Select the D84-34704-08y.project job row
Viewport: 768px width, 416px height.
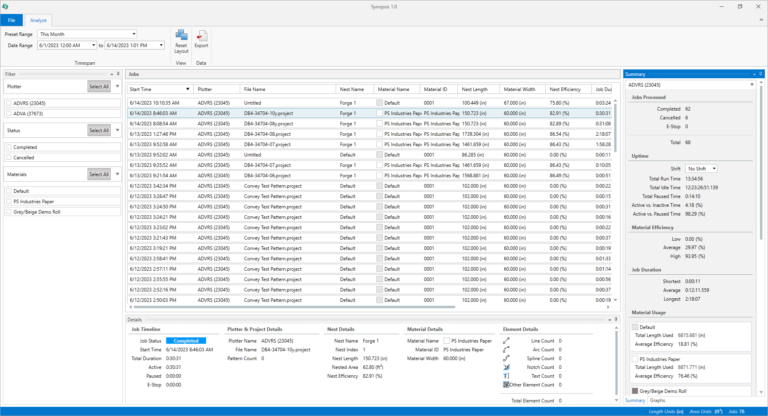tap(370, 124)
